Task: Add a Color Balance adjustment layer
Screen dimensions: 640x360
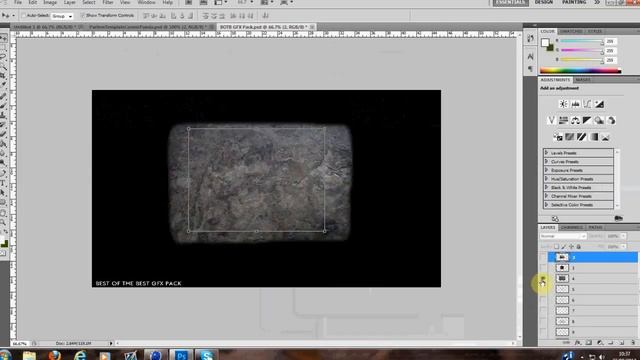Action: pyautogui.click(x=575, y=120)
